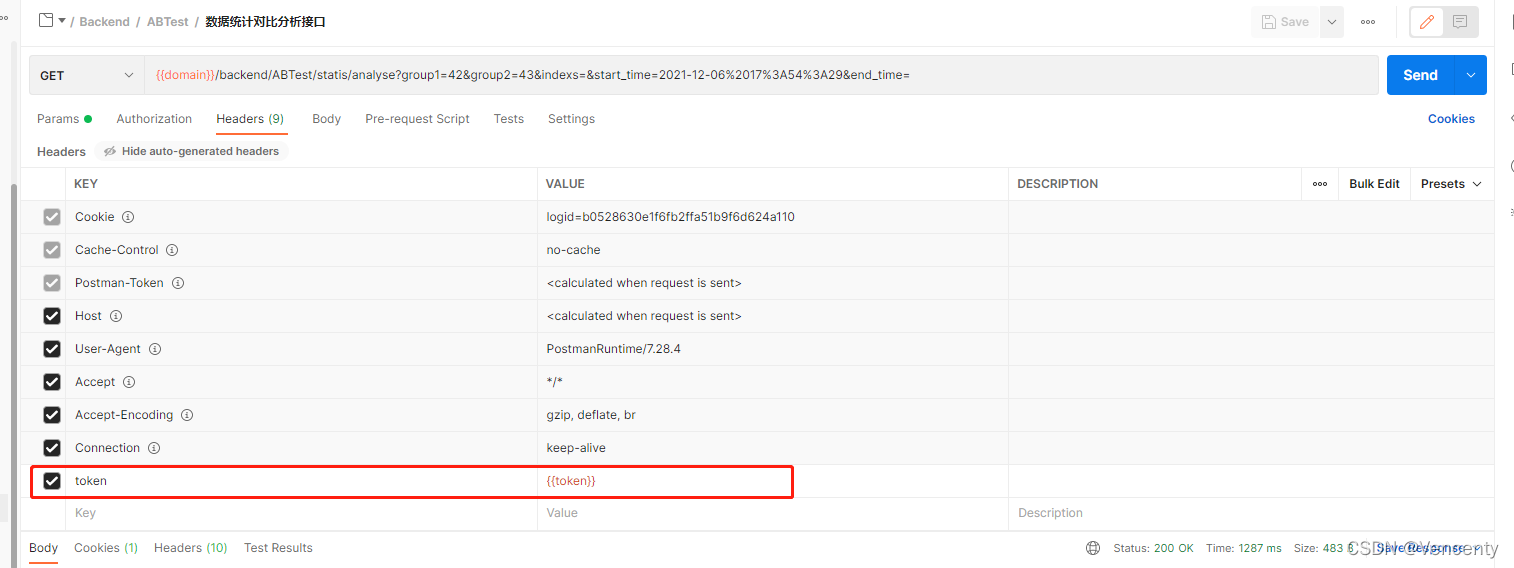Screen dimensions: 1514x568
Task: Uncheck the Accept-Encoding header checkbox
Action: tap(52, 415)
